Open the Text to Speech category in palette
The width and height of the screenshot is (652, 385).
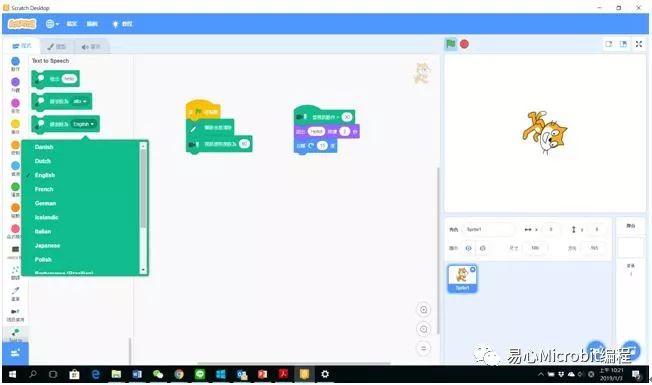(15, 335)
